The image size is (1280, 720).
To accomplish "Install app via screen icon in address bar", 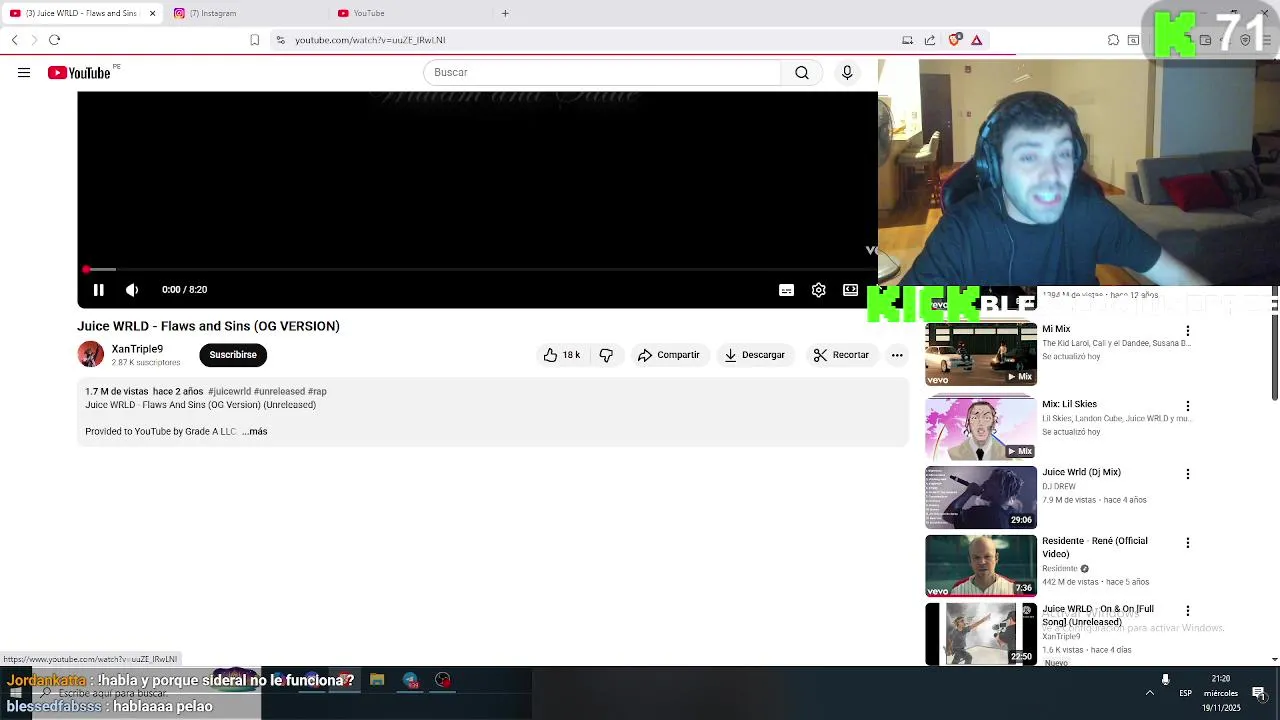I will point(907,40).
